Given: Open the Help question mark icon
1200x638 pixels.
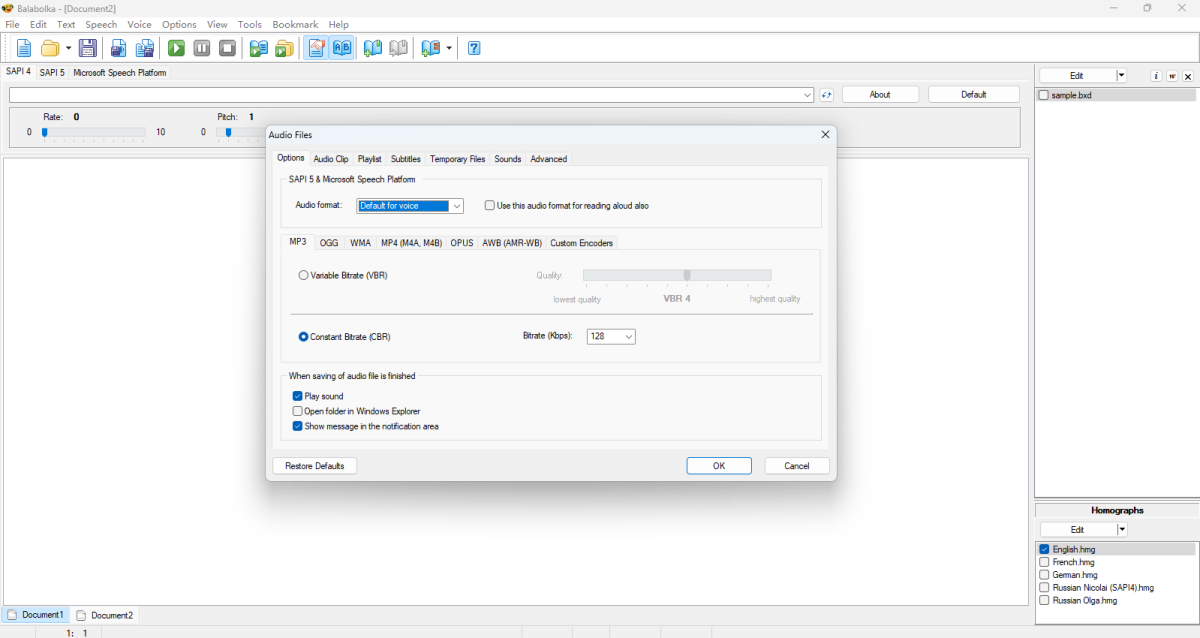Looking at the screenshot, I should coord(474,48).
